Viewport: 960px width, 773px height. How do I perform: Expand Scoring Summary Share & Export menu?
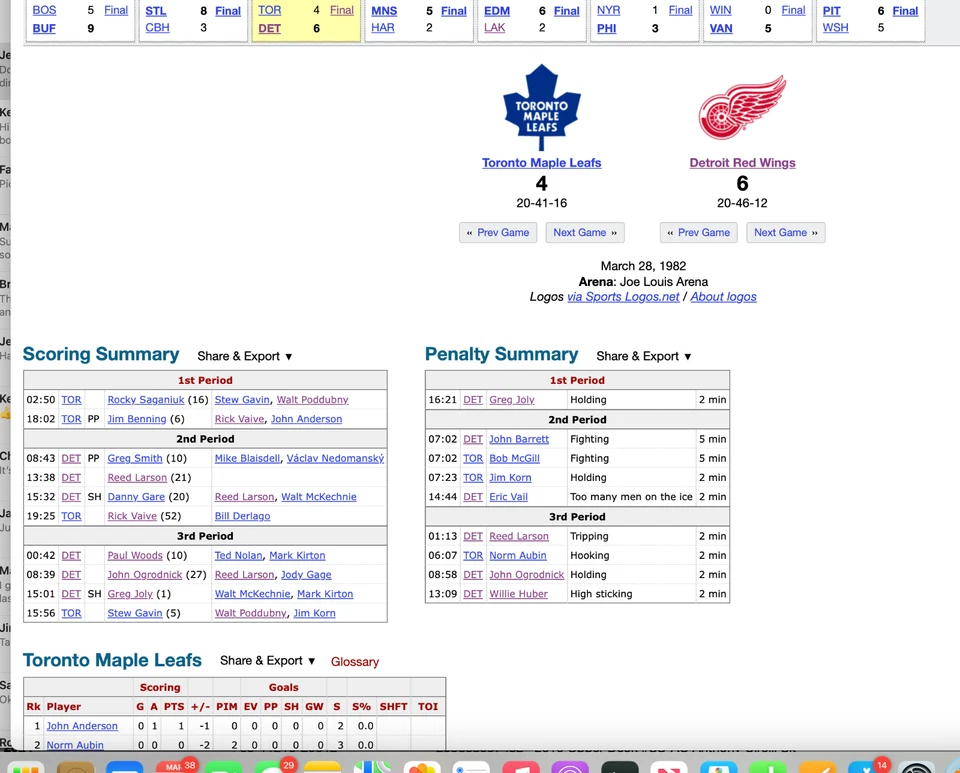click(x=245, y=356)
